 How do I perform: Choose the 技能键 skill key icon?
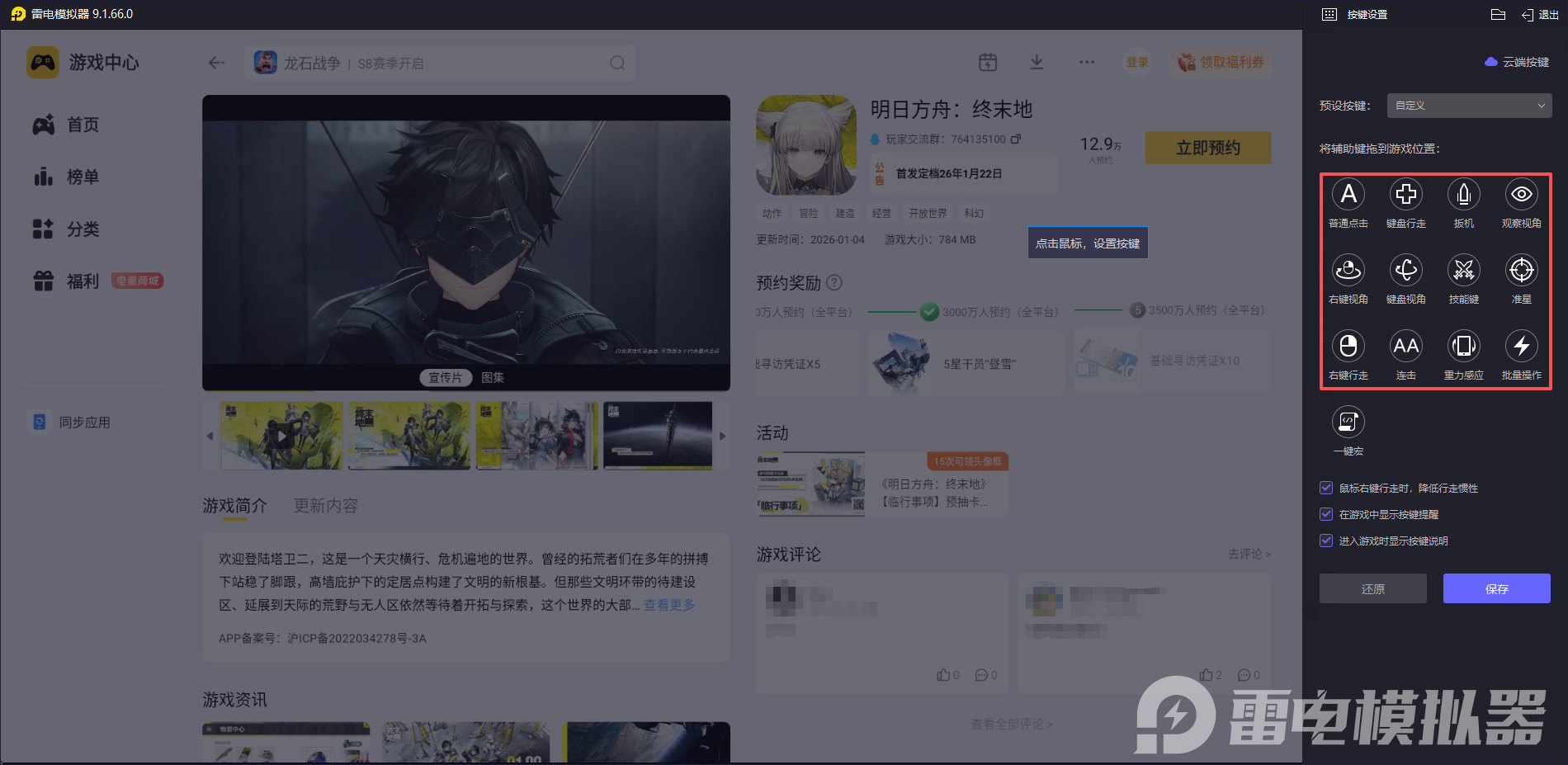coord(1464,270)
